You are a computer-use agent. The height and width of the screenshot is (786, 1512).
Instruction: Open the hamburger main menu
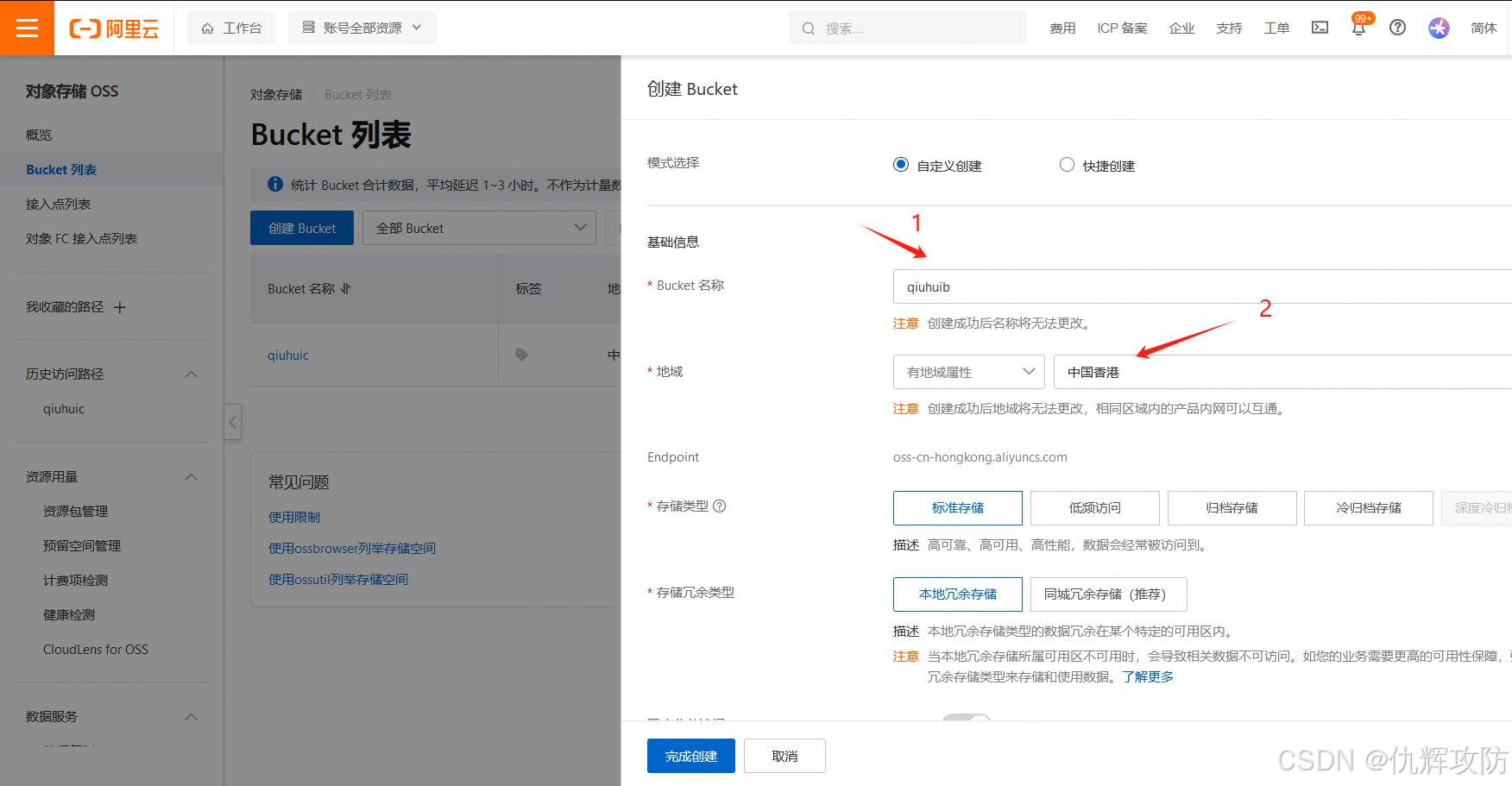[27, 28]
